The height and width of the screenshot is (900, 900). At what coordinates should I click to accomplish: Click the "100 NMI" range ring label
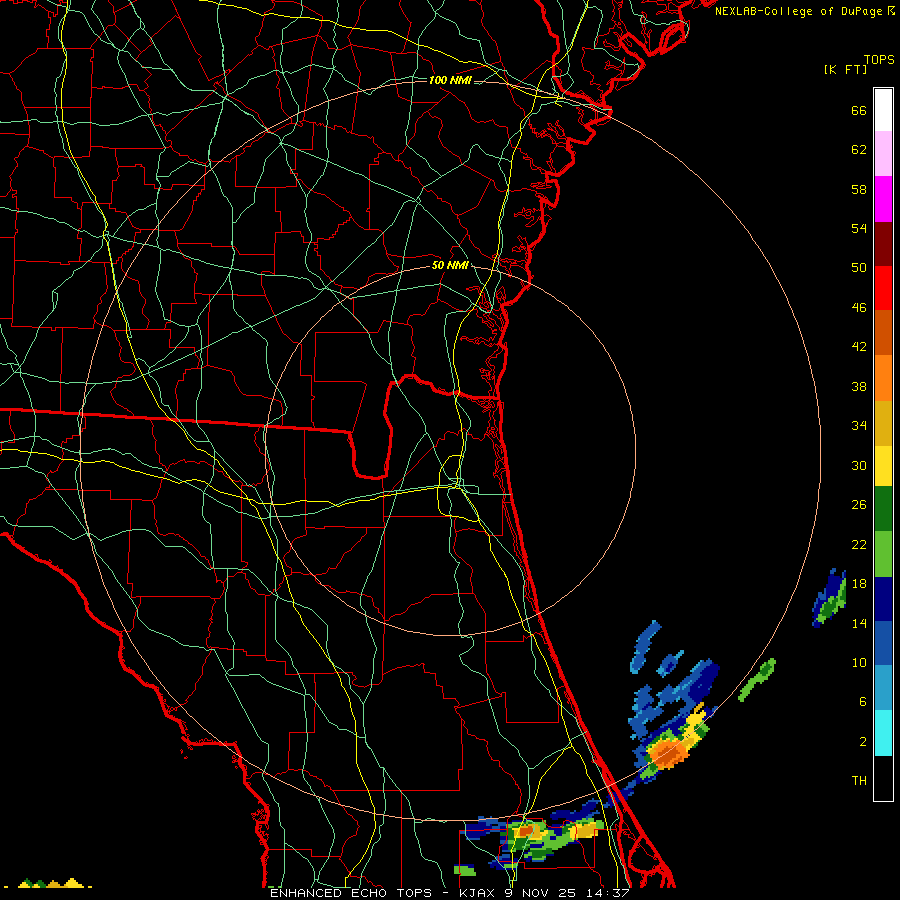tap(450, 80)
